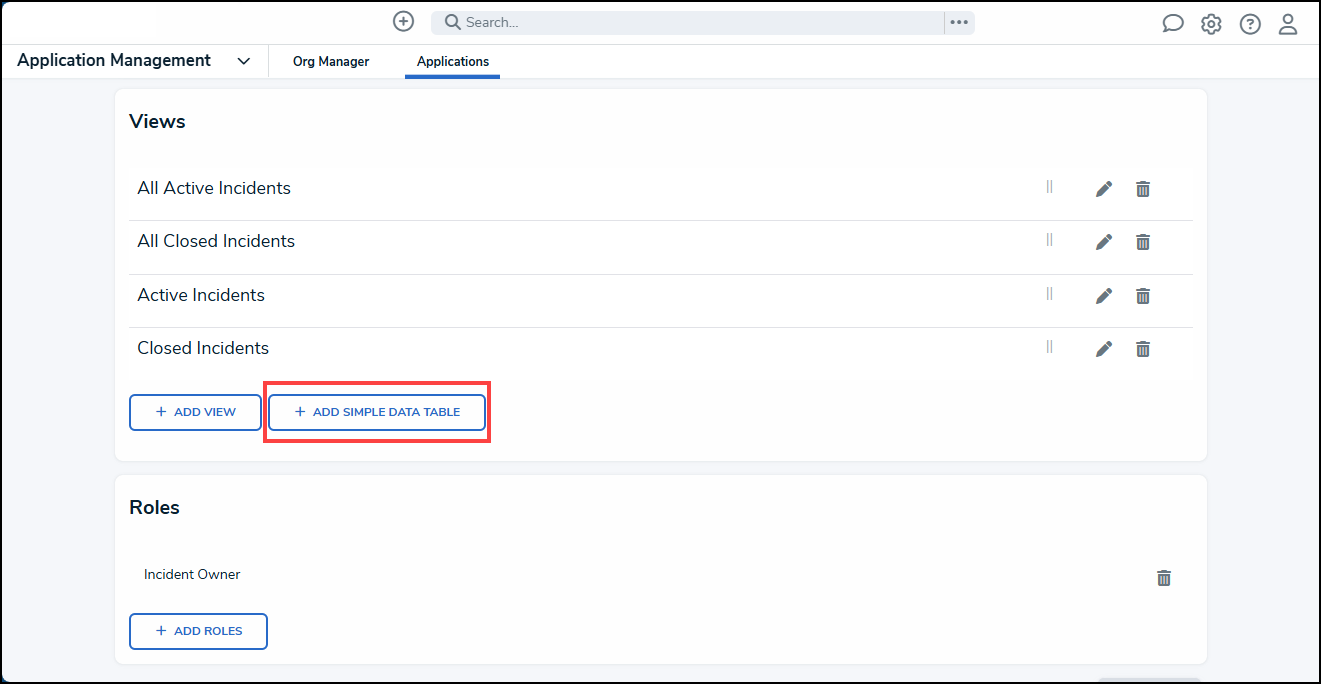Select the Active Incidents row text
1321x684 pixels.
201,295
